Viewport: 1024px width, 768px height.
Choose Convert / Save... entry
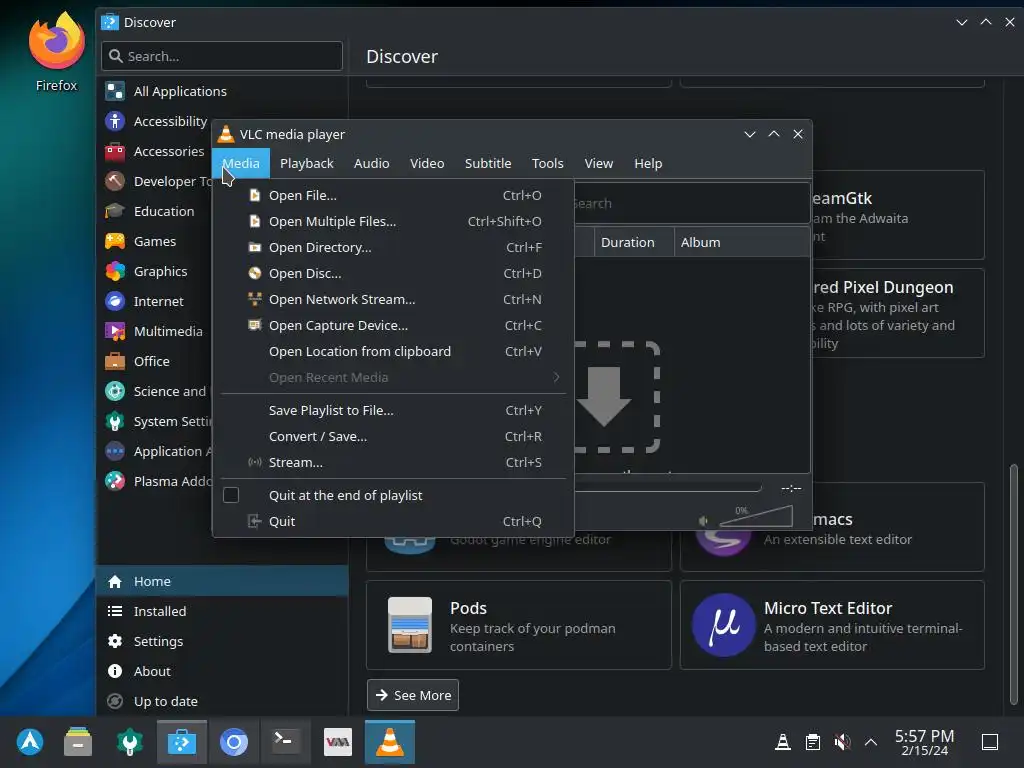click(x=394, y=436)
